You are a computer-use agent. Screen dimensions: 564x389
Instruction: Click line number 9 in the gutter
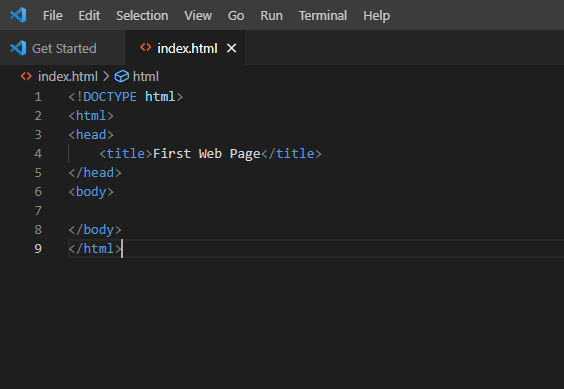tap(38, 249)
